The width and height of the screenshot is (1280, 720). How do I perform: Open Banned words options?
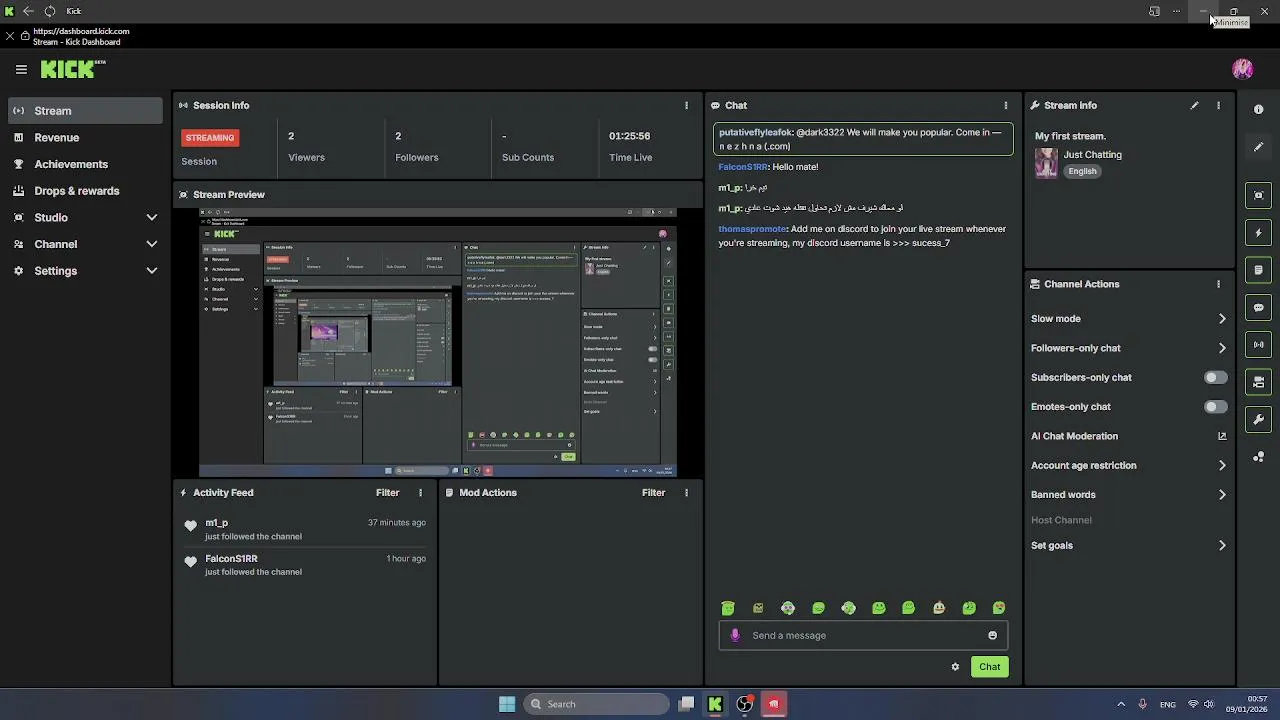pos(1128,494)
